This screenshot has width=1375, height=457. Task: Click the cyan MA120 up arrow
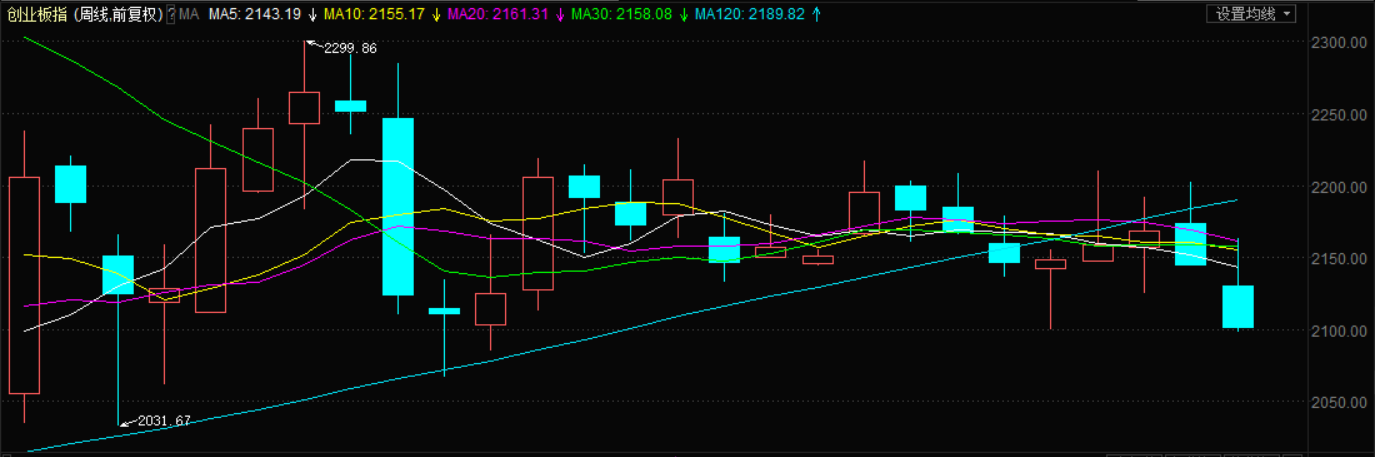817,14
